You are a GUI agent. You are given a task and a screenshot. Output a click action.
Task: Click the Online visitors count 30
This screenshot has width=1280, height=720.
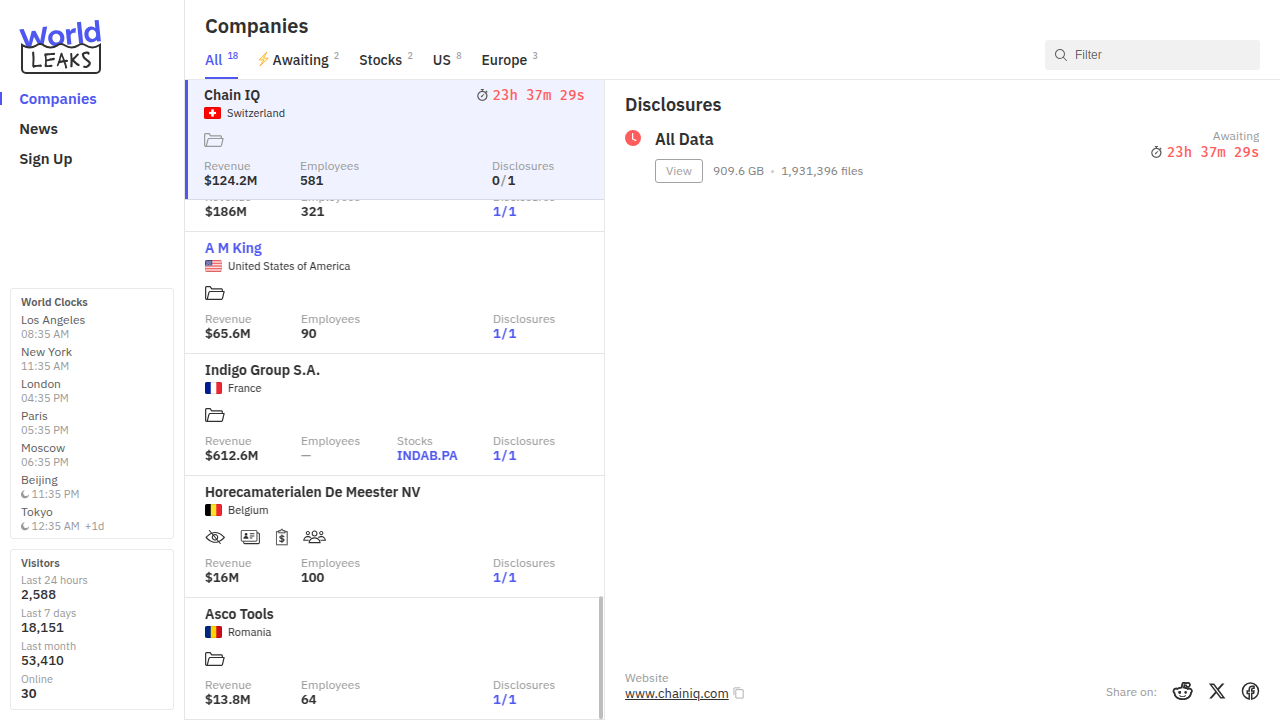click(x=29, y=694)
